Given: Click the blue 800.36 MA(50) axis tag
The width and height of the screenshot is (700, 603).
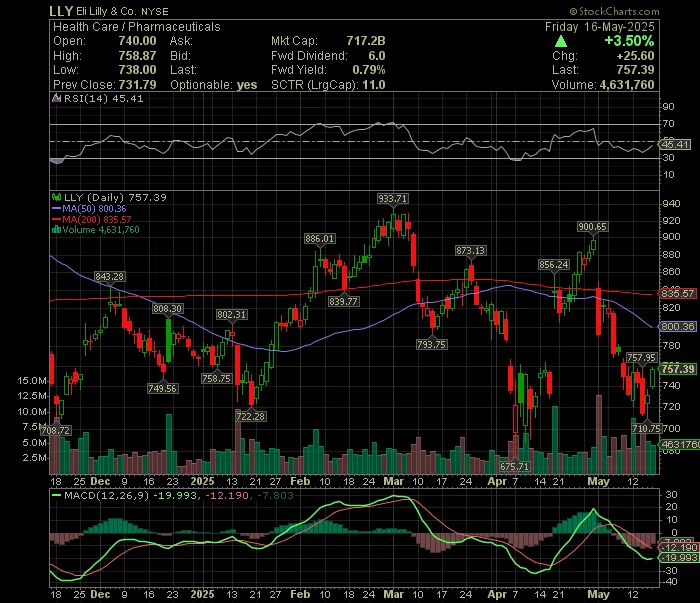Looking at the screenshot, I should [678, 326].
